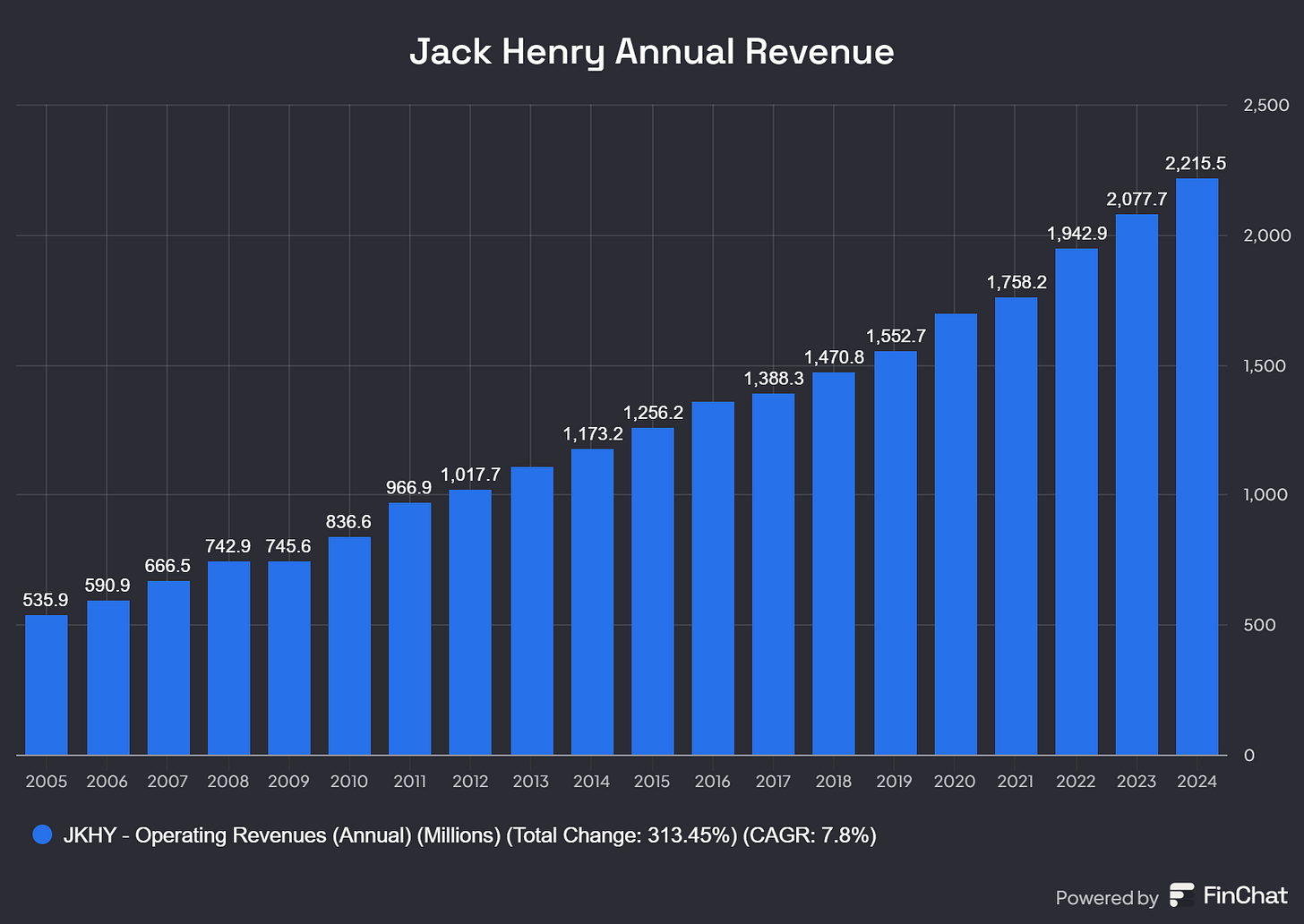This screenshot has height=924, width=1304.
Task: Click the 836.6 data label
Action: (349, 522)
